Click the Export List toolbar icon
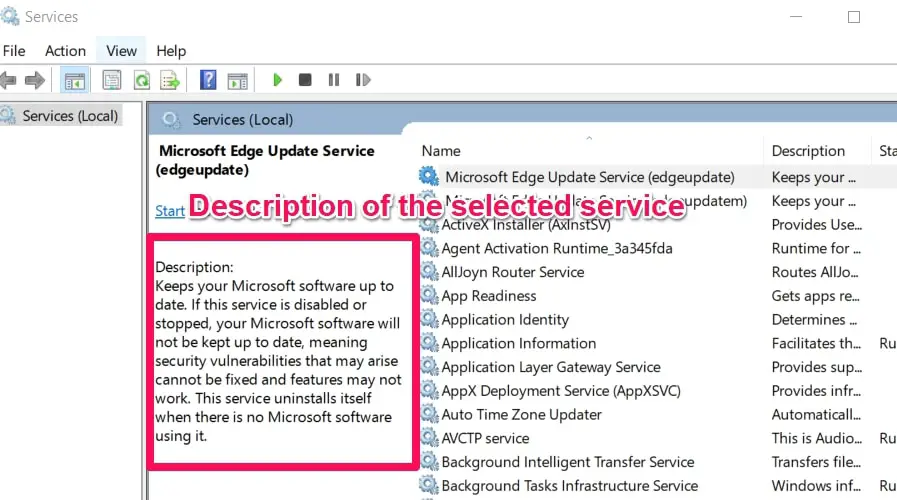This screenshot has height=500, width=897. 170,80
